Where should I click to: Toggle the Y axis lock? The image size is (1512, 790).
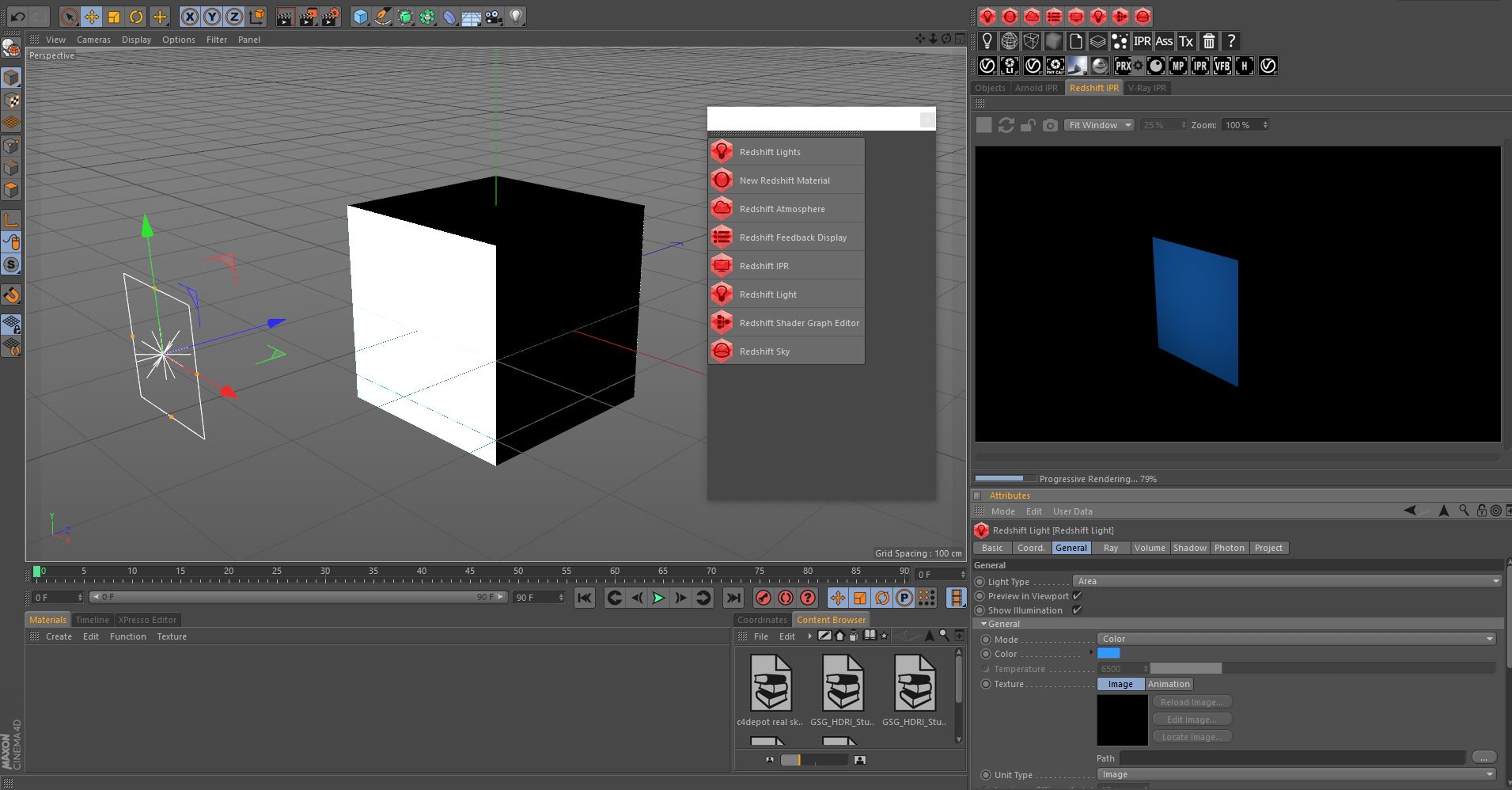point(212,17)
